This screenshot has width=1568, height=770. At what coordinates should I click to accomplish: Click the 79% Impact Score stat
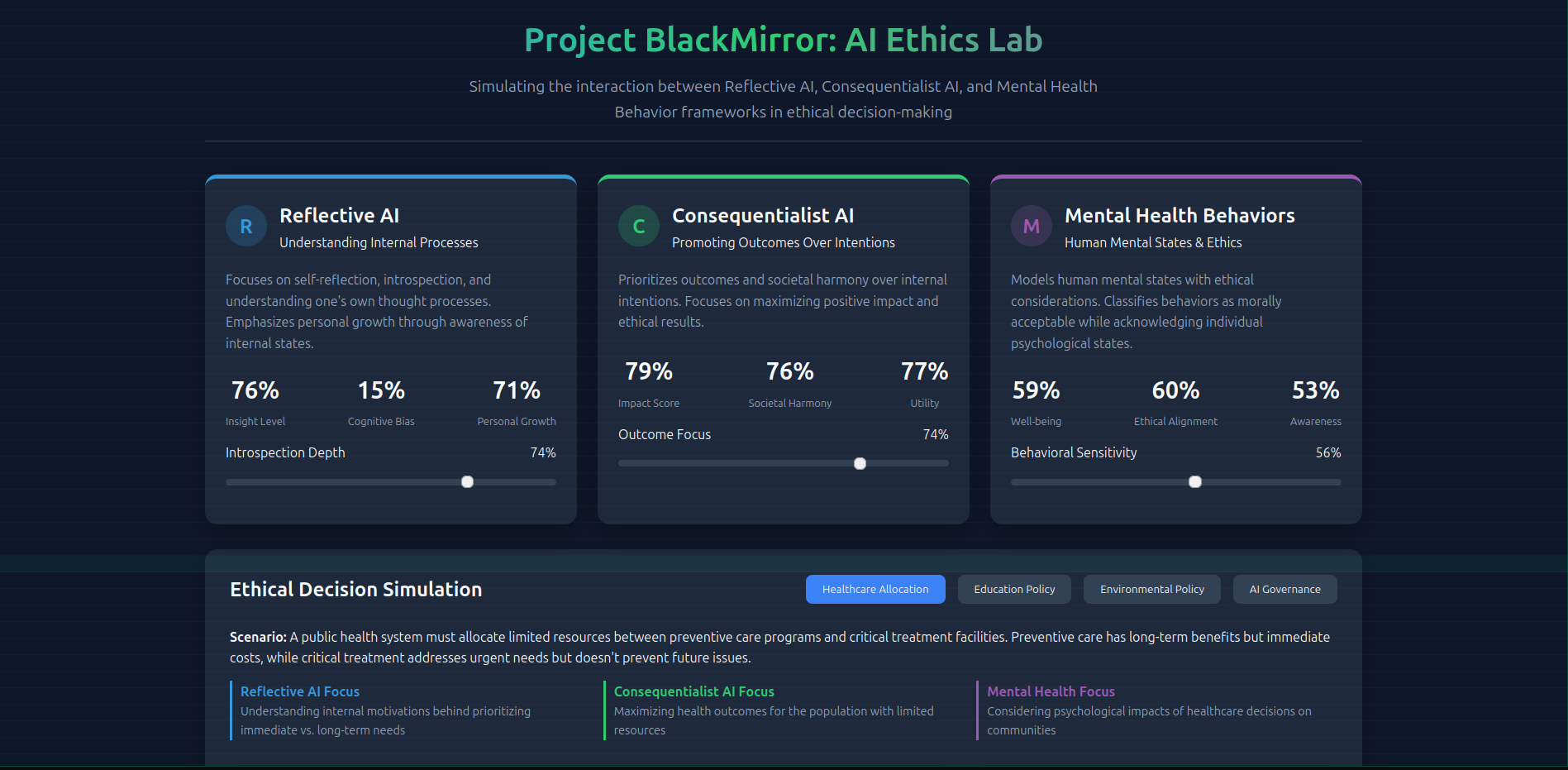[x=648, y=371]
